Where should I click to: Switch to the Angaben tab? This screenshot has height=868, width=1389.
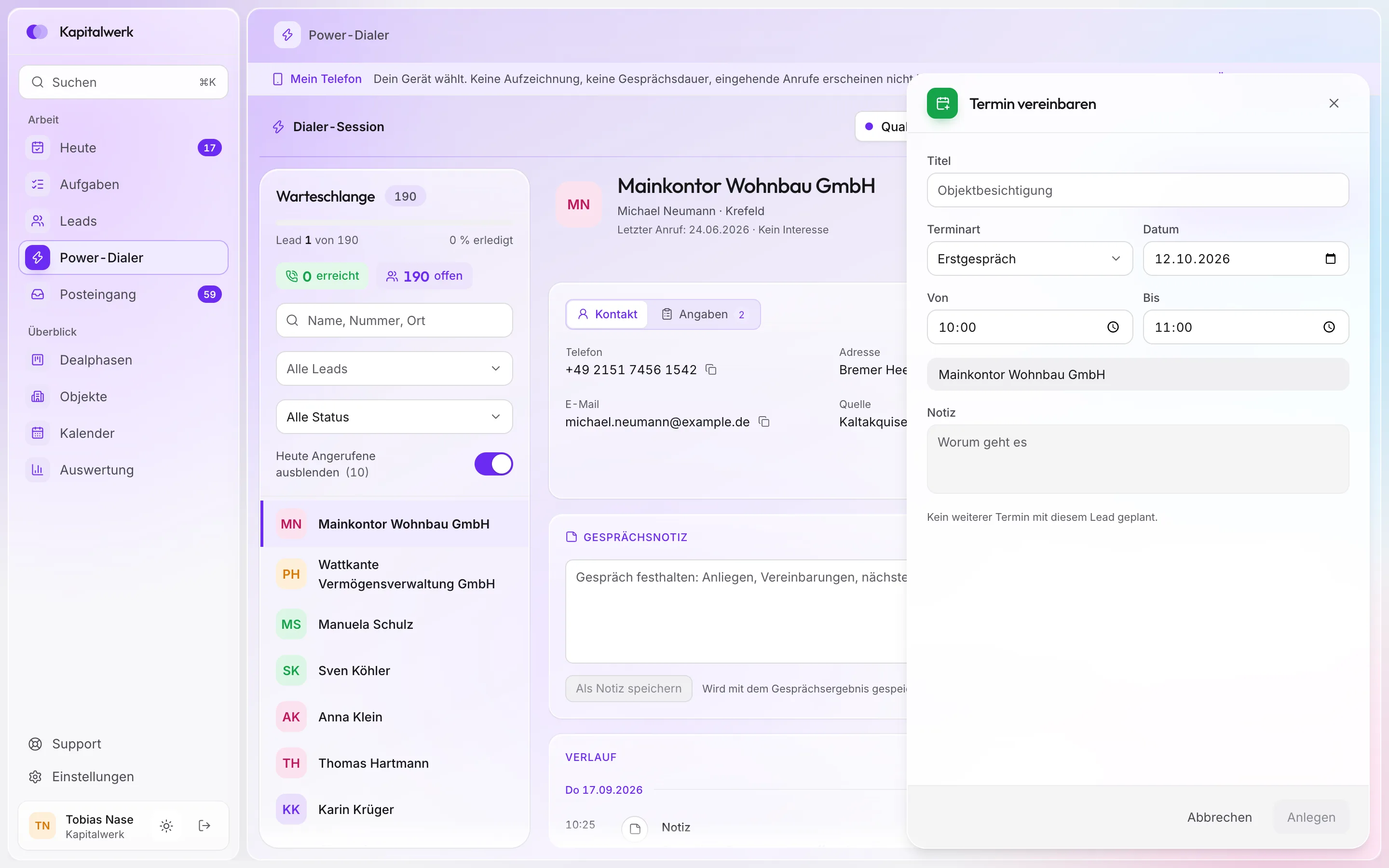[703, 314]
